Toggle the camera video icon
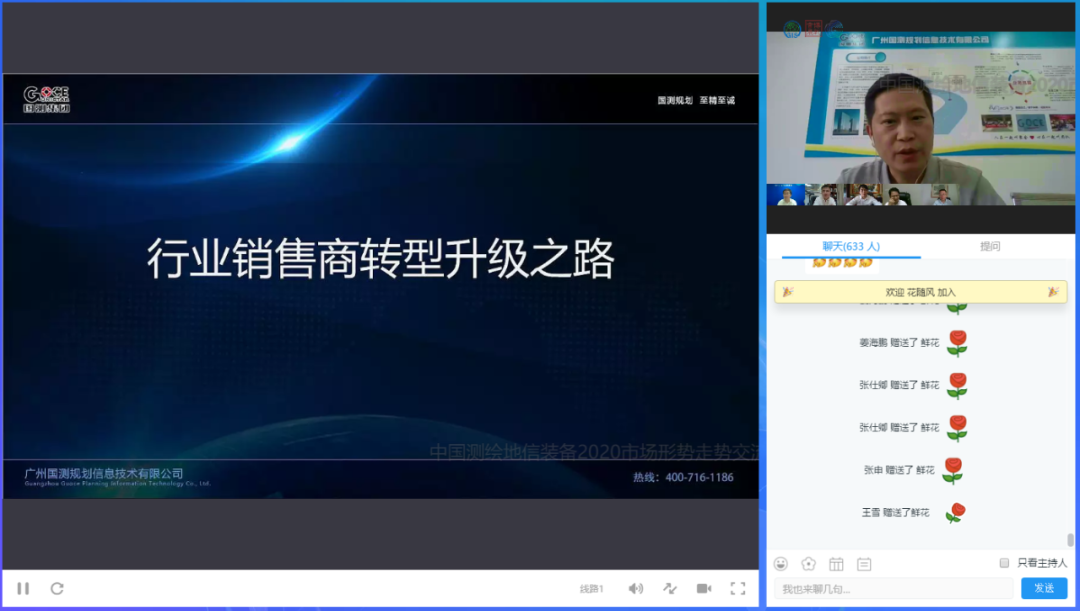The height and width of the screenshot is (611, 1080). pos(704,588)
